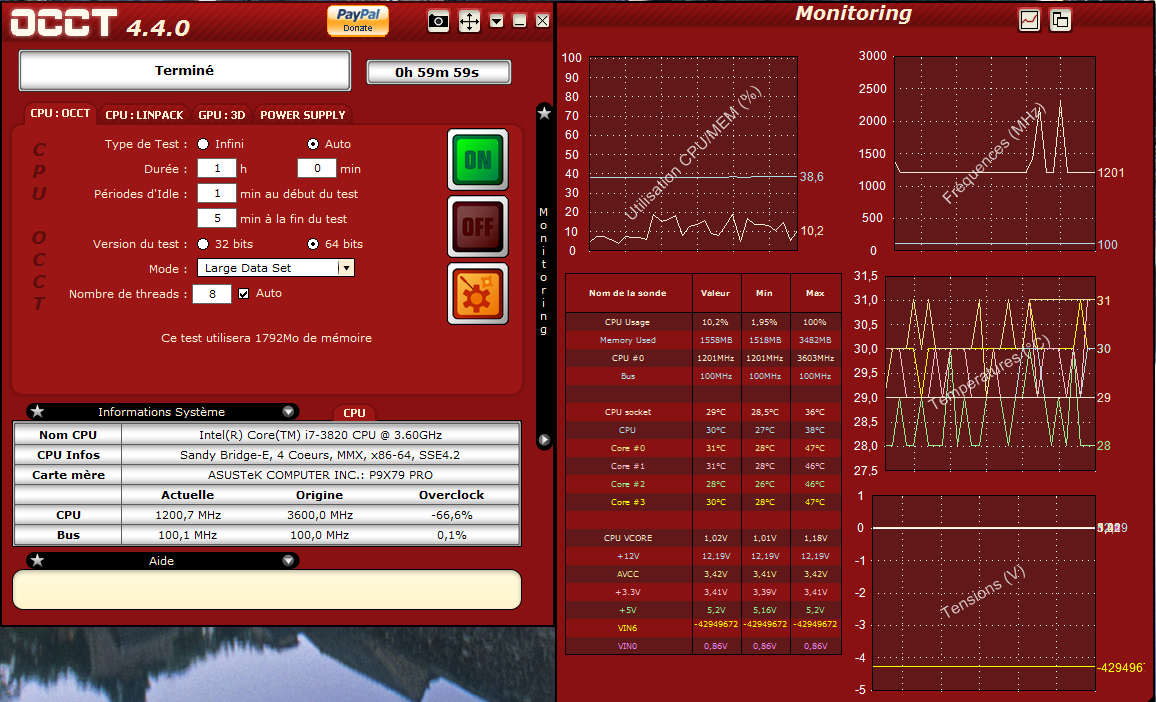Viewport: 1156px width, 702px height.
Task: Click the PayPal Donate button
Action: 358,20
